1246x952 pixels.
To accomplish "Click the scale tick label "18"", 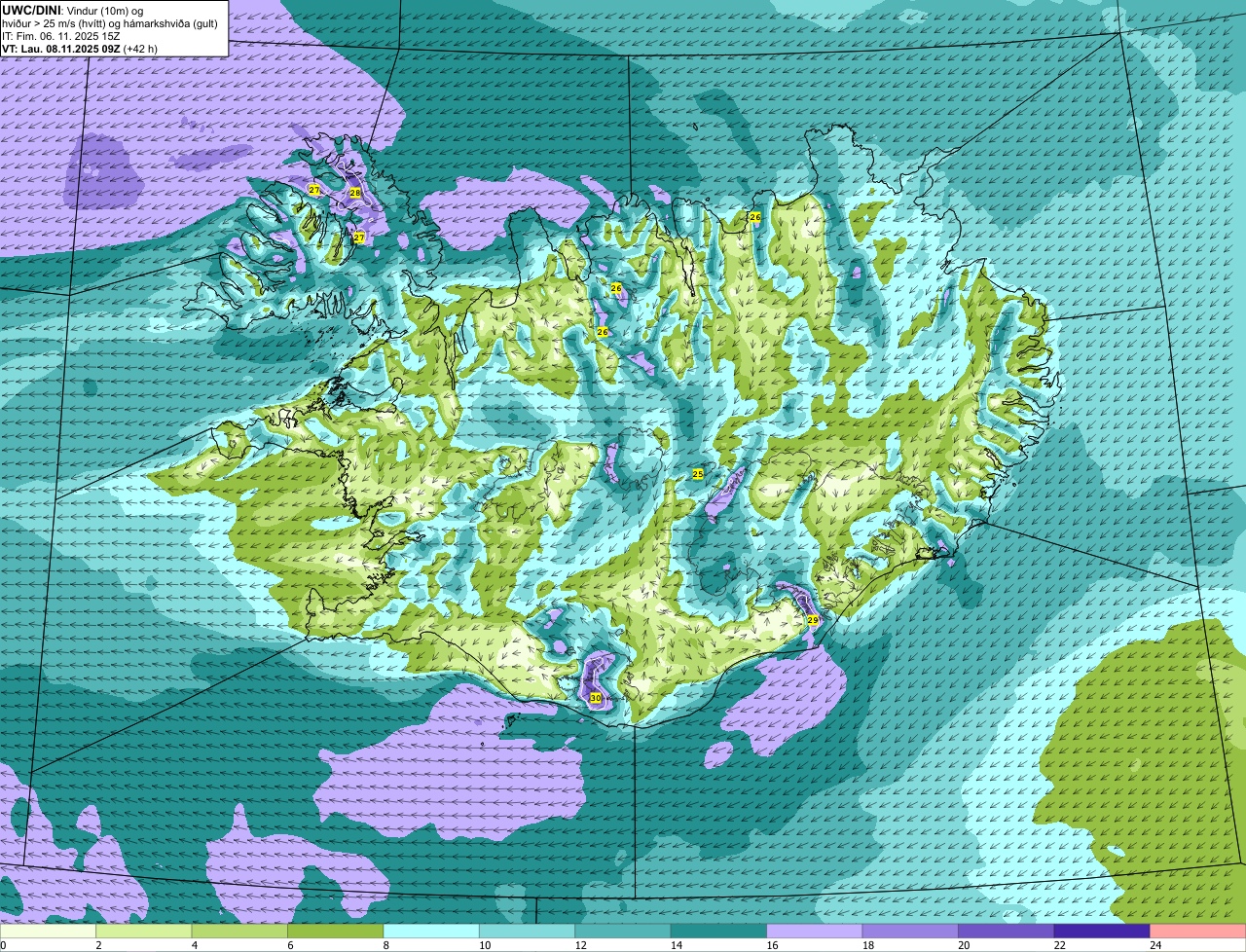I will click(868, 944).
